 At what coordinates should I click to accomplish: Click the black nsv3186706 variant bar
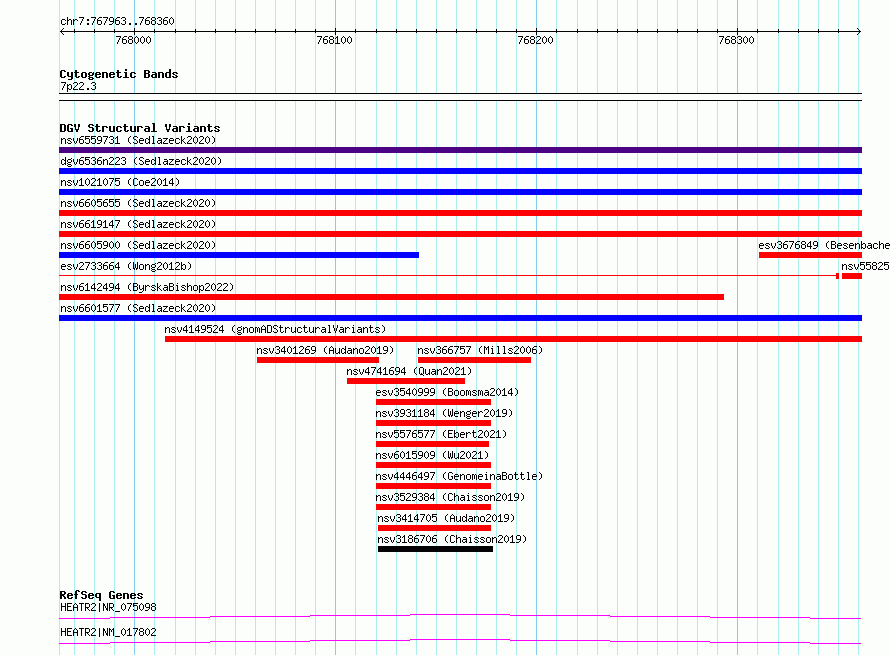coord(435,549)
